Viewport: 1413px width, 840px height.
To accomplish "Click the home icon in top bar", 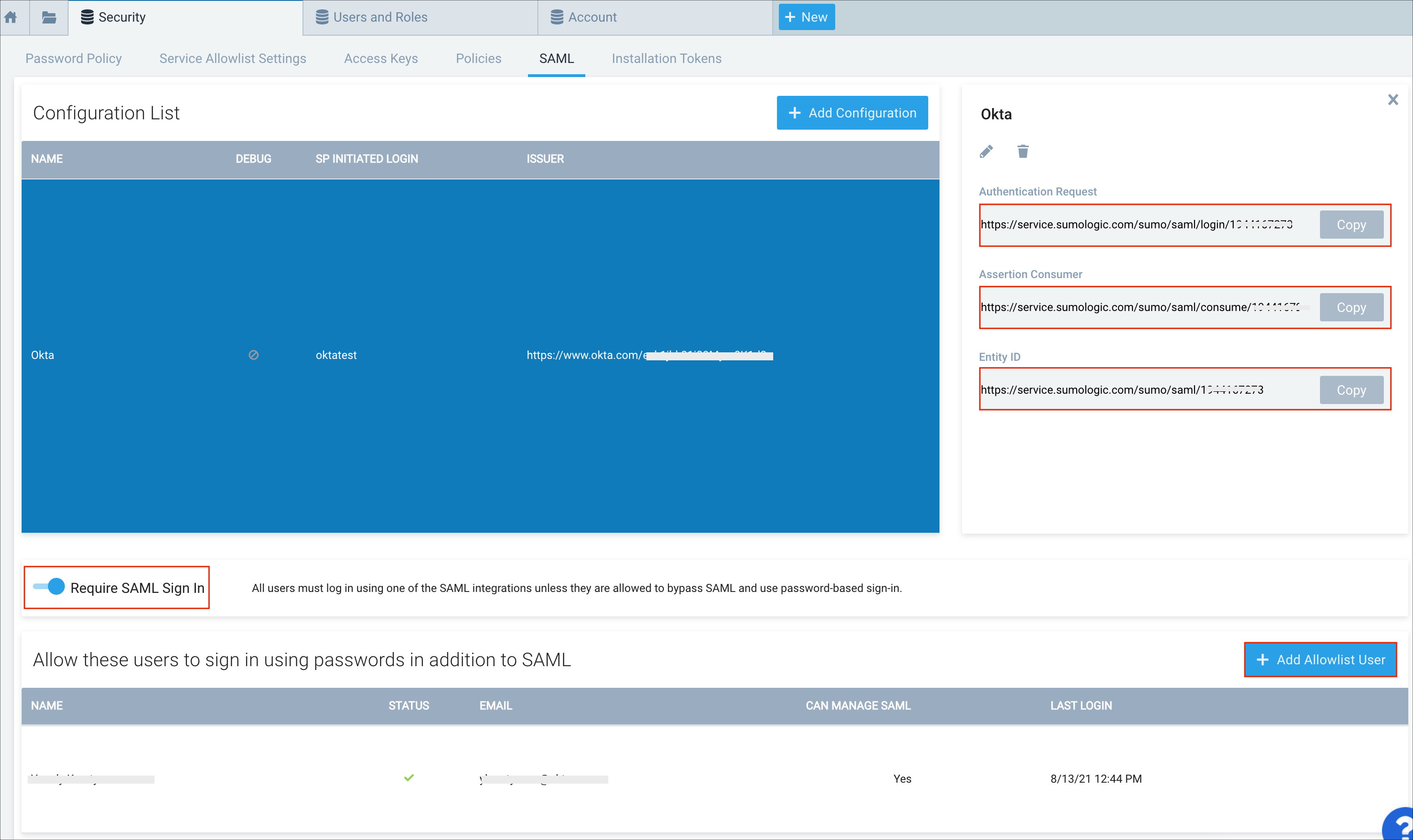I will pos(11,17).
